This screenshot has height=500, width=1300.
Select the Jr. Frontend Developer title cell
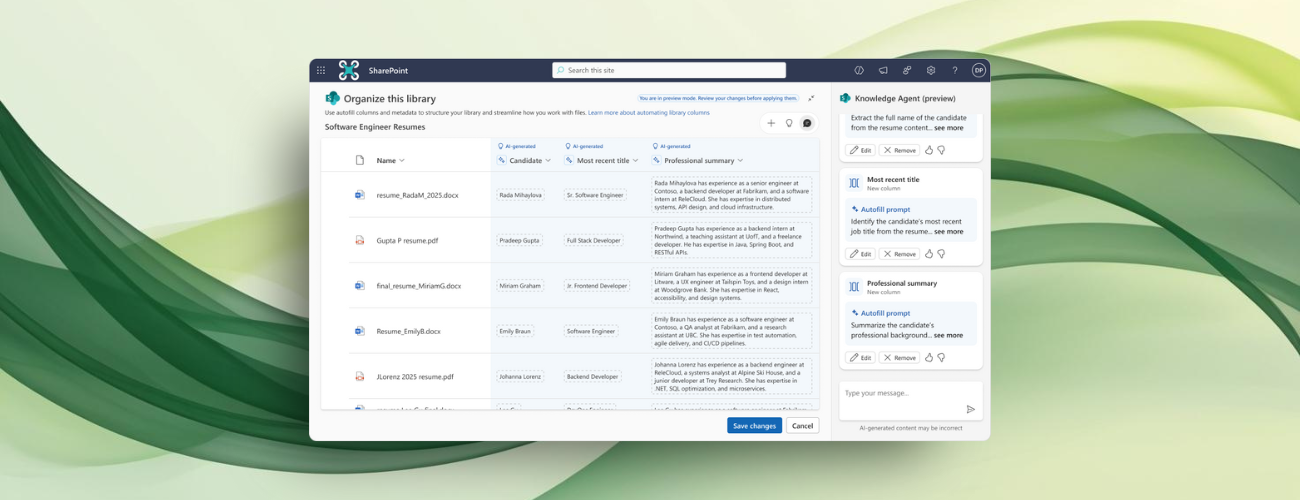[x=597, y=285]
